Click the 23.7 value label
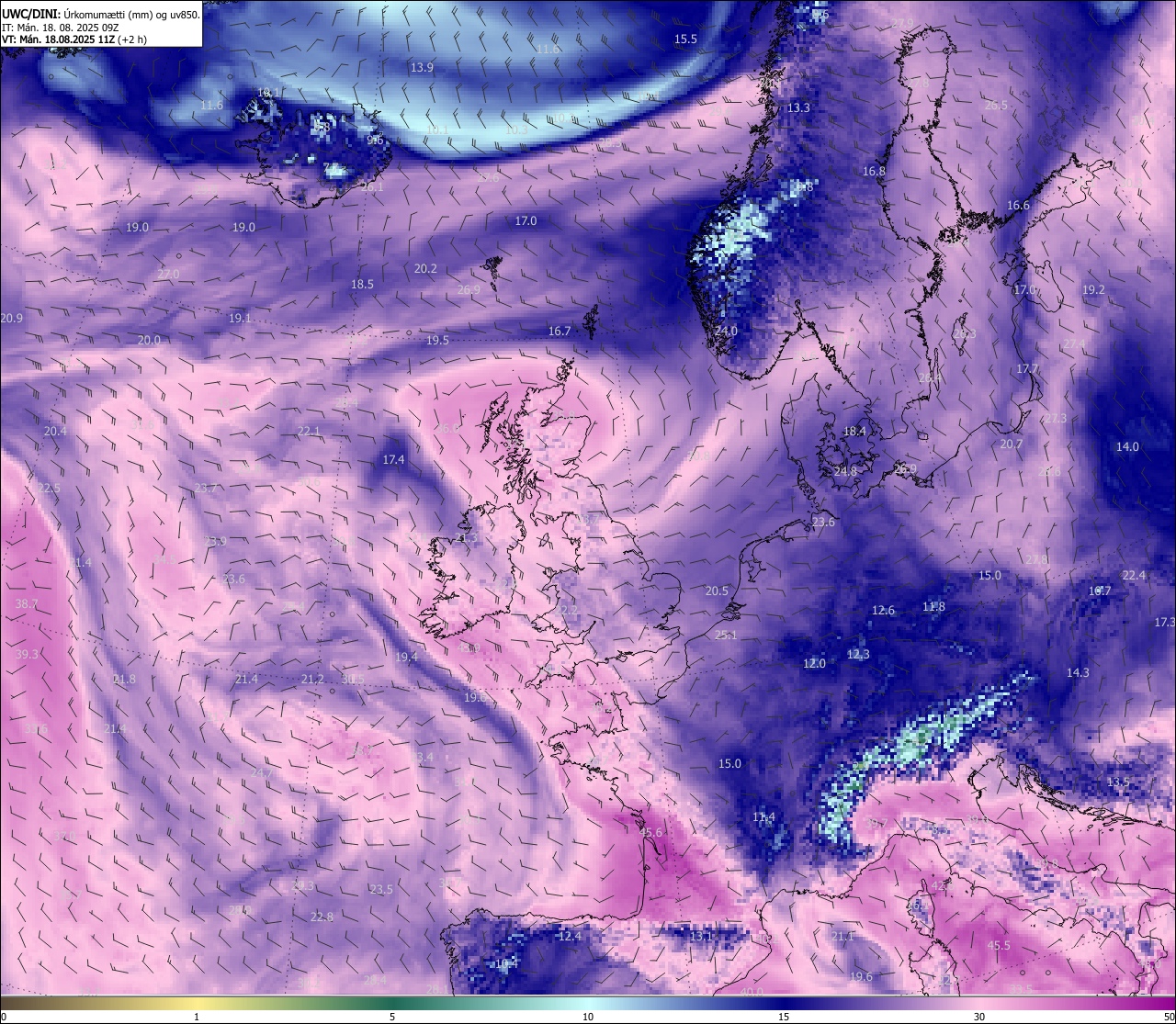1176x1024 pixels. (x=206, y=489)
